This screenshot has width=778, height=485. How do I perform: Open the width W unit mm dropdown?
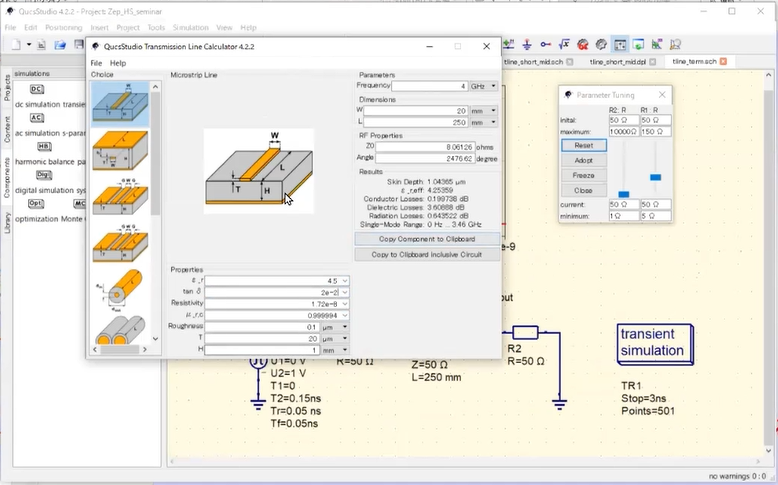[484, 111]
